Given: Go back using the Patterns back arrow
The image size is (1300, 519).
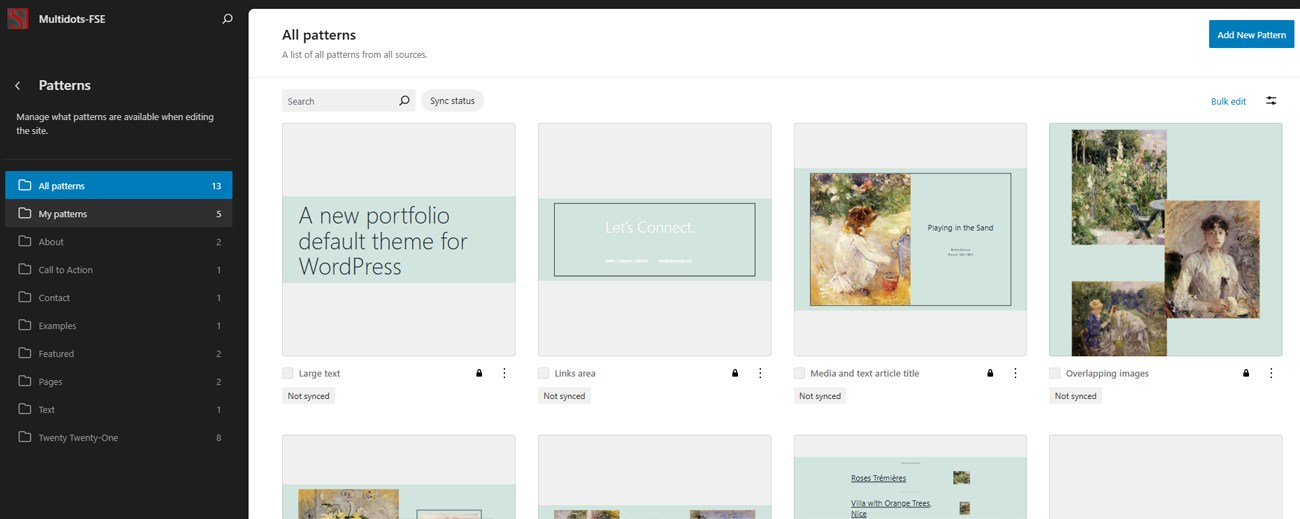Looking at the screenshot, I should click(x=18, y=86).
